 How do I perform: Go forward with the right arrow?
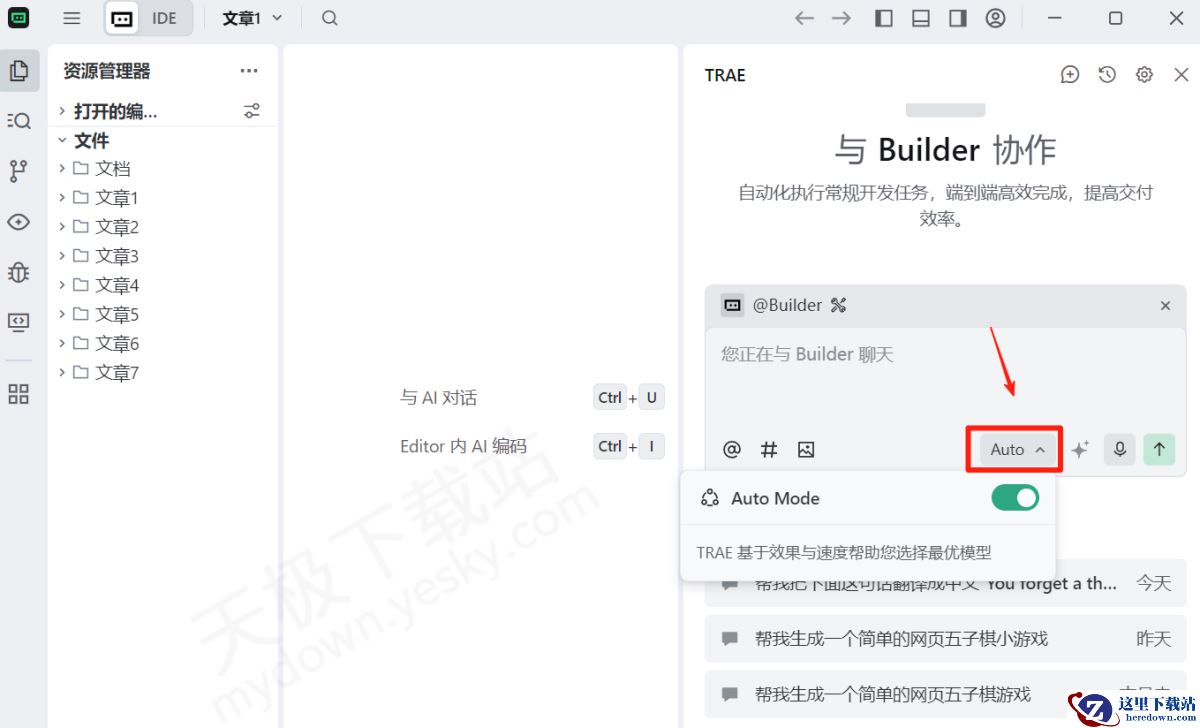pyautogui.click(x=842, y=18)
